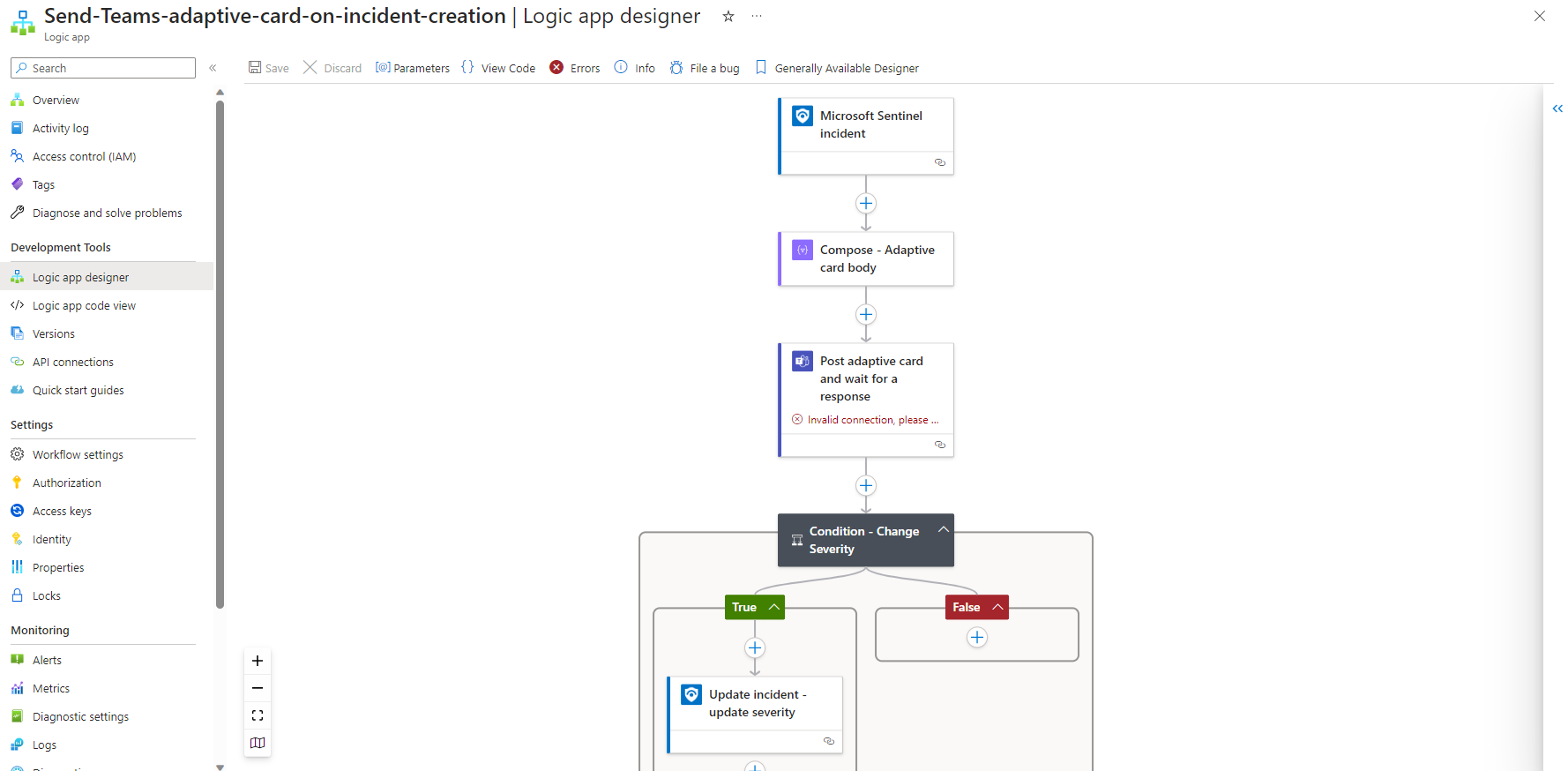Open Tags menu item
This screenshot has height=771, width=1568.
tap(43, 184)
